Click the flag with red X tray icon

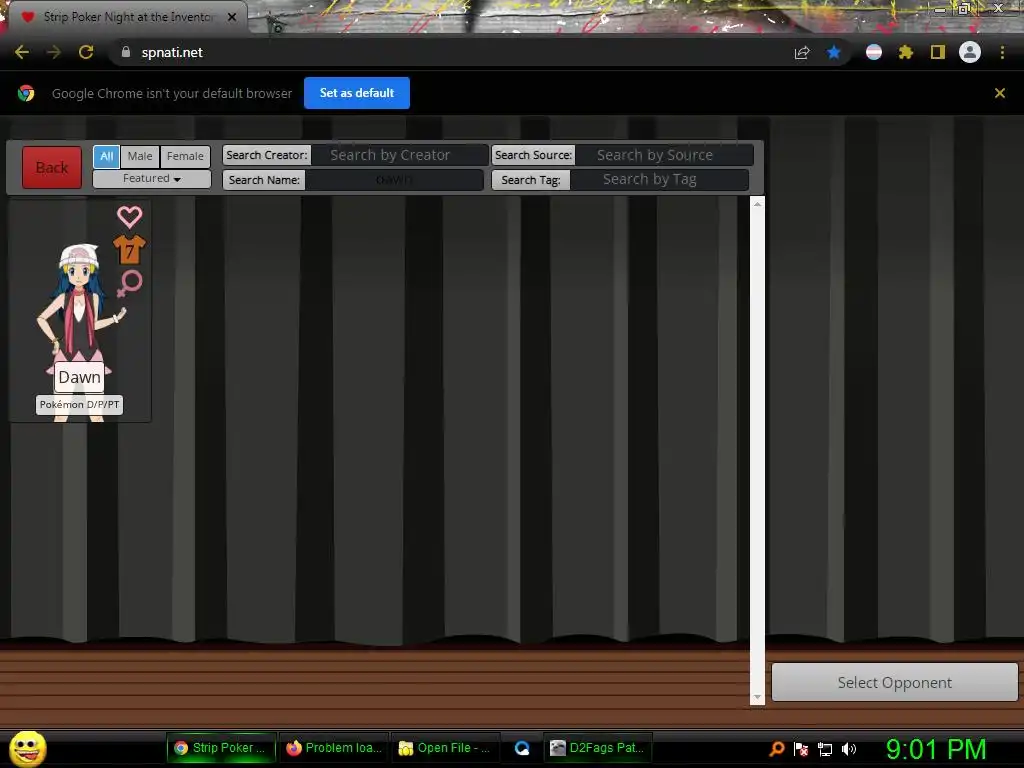coord(801,749)
